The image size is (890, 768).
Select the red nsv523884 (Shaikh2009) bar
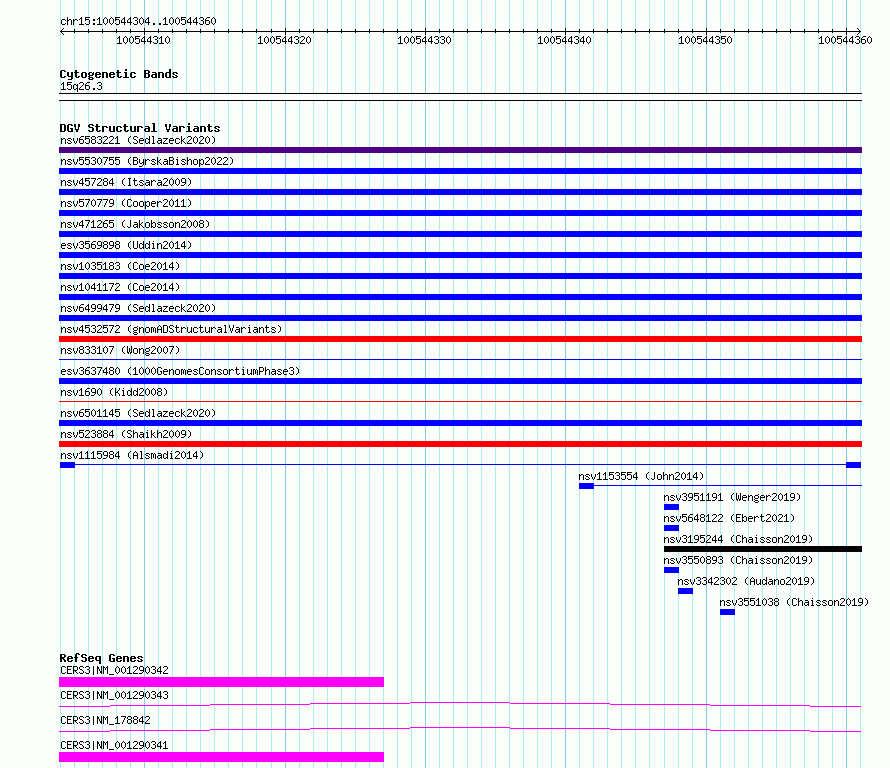(x=460, y=444)
